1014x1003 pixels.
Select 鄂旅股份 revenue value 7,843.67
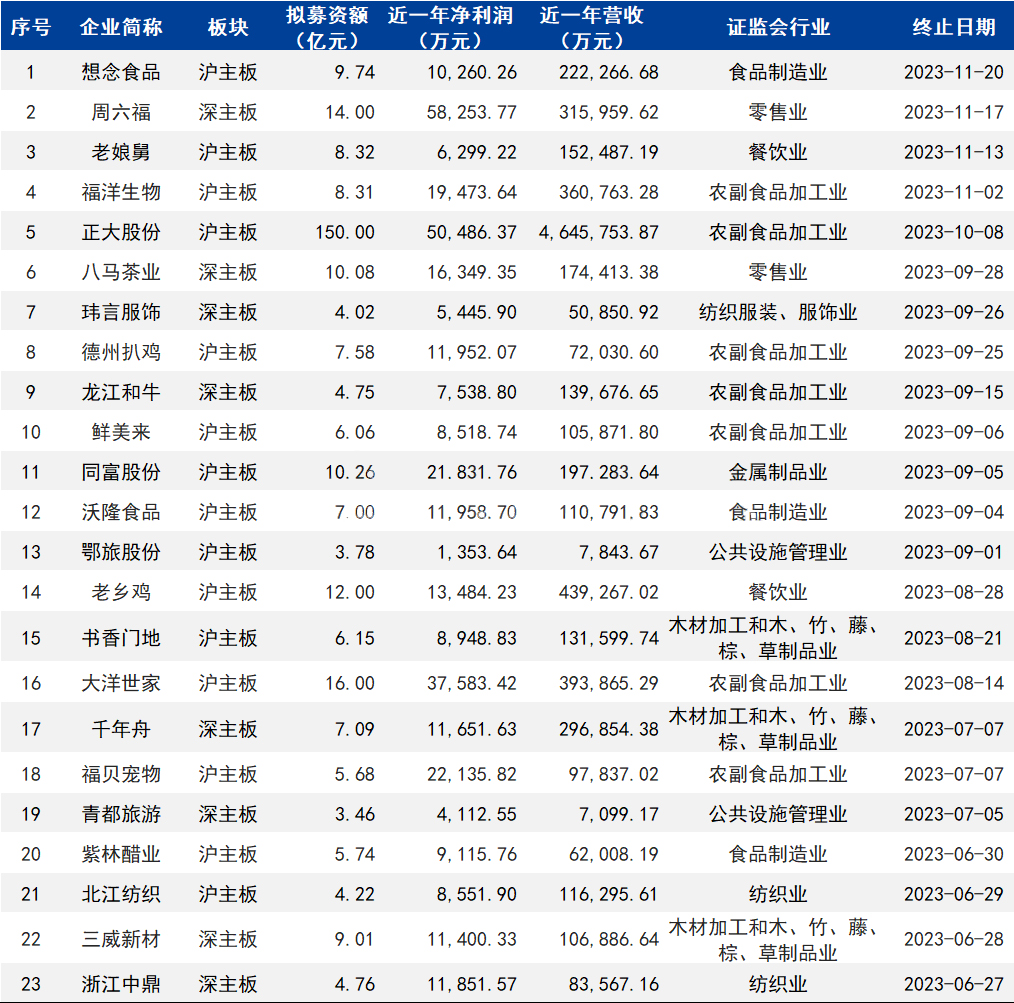click(618, 552)
